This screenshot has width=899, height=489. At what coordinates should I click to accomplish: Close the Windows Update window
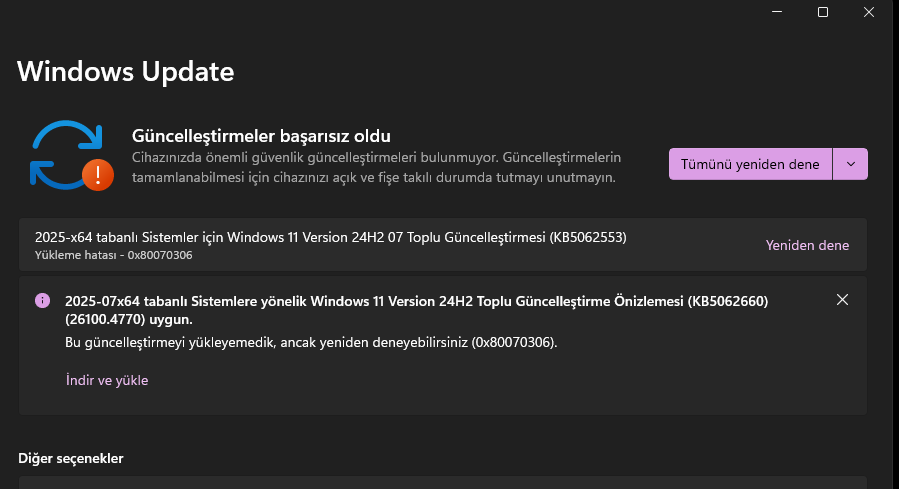click(869, 12)
